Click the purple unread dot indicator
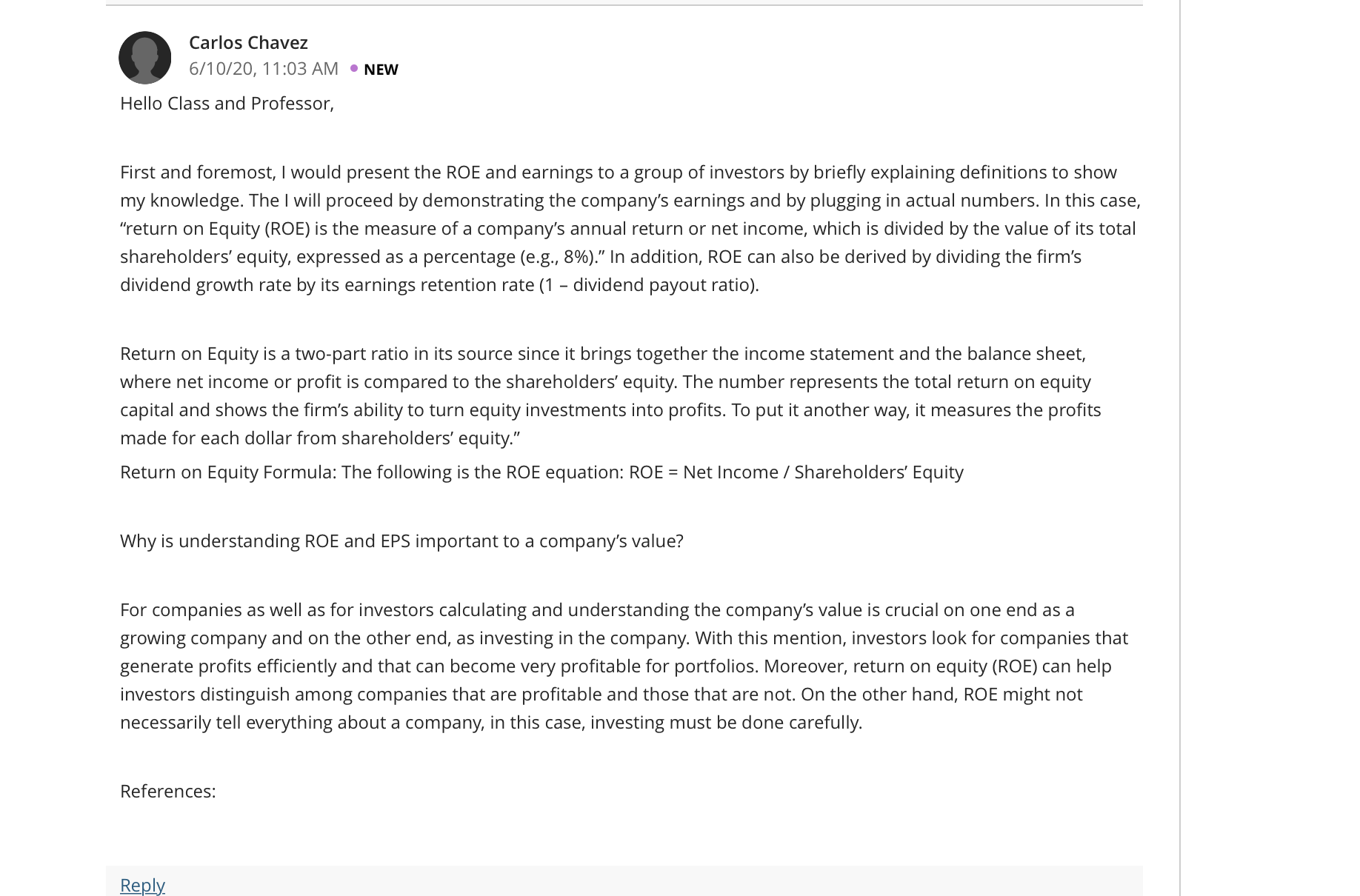Image resolution: width=1360 pixels, height=896 pixels. click(x=354, y=68)
